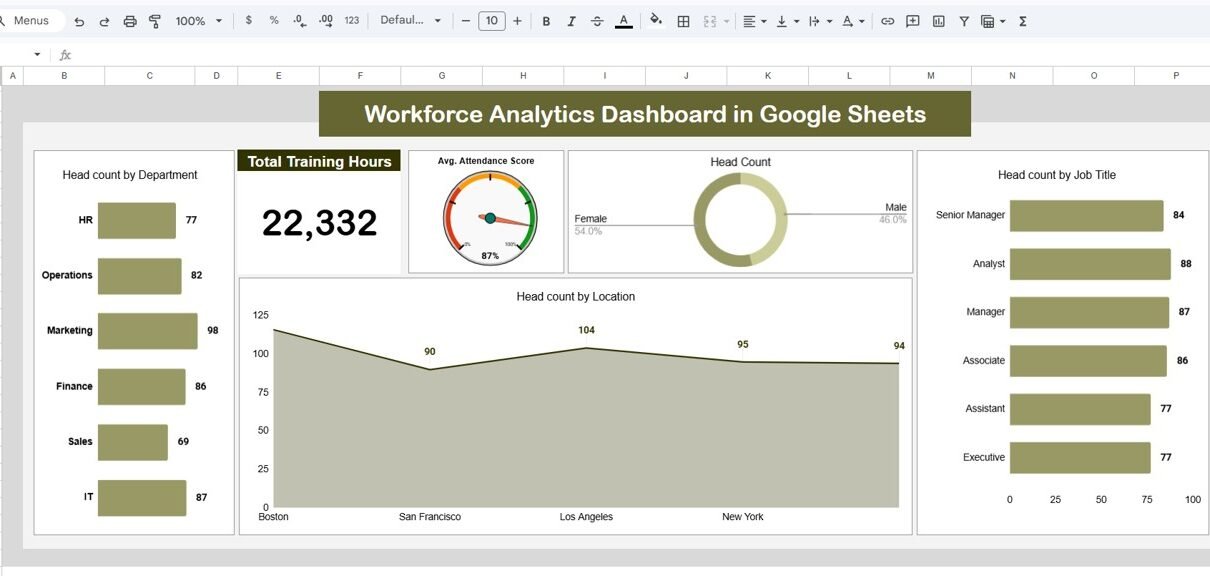Click the Borders icon

click(684, 21)
